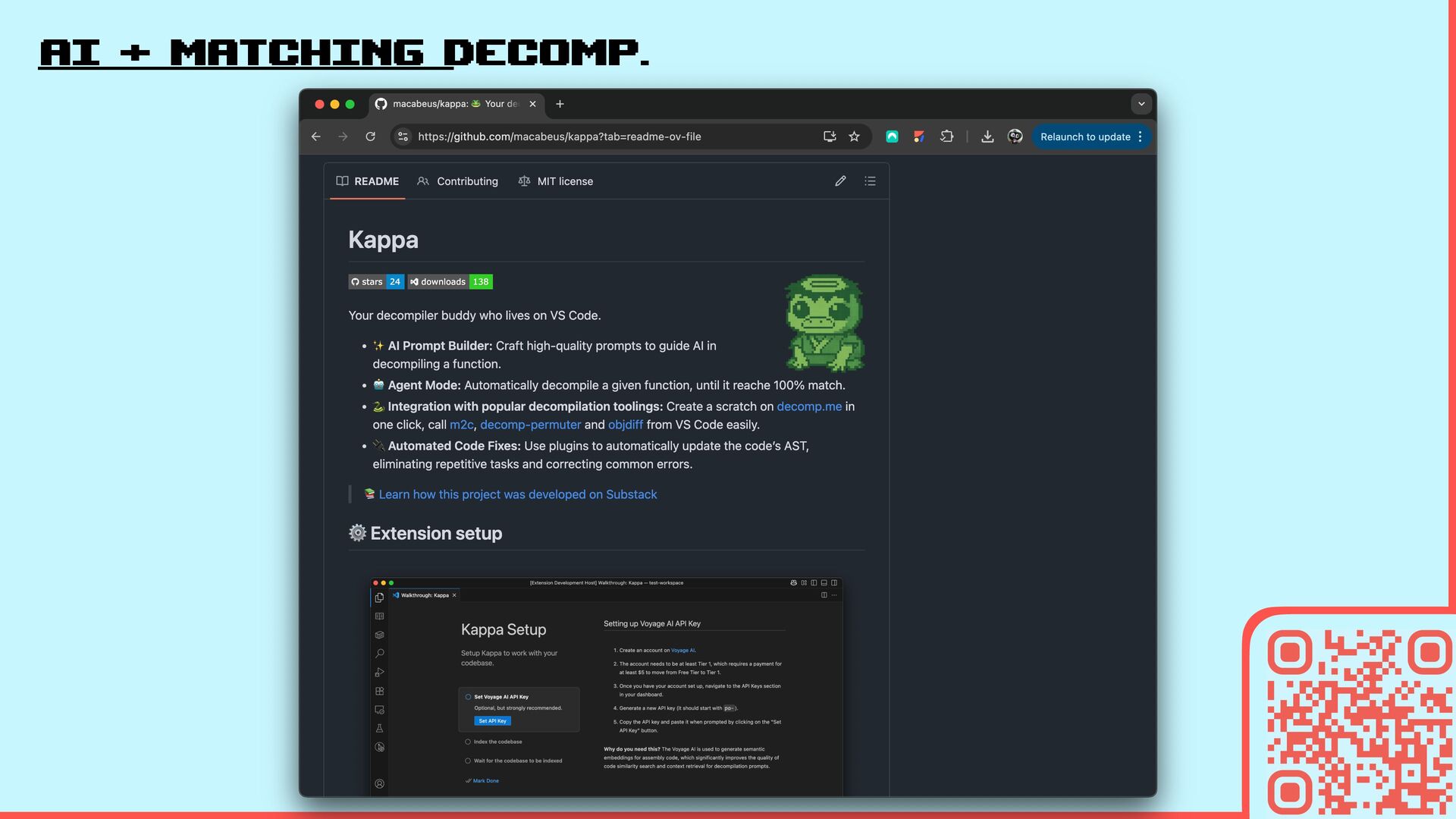1456x819 pixels.
Task: Go back with the back arrow
Action: pyautogui.click(x=316, y=136)
